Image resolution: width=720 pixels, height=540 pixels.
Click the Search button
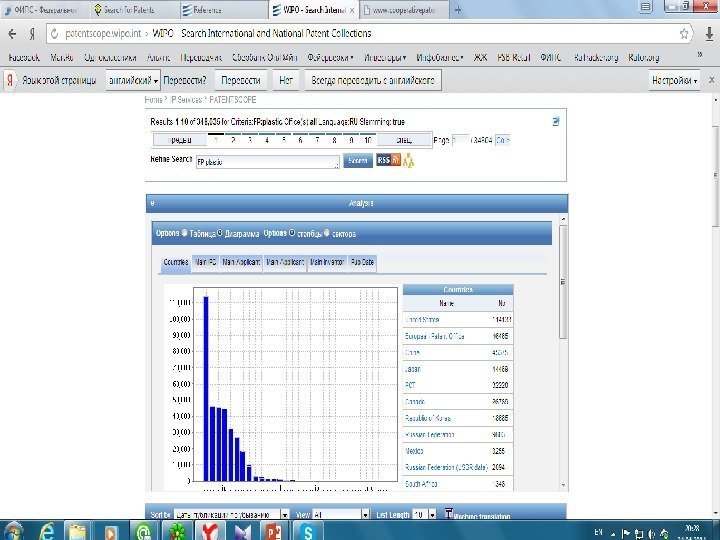point(358,160)
